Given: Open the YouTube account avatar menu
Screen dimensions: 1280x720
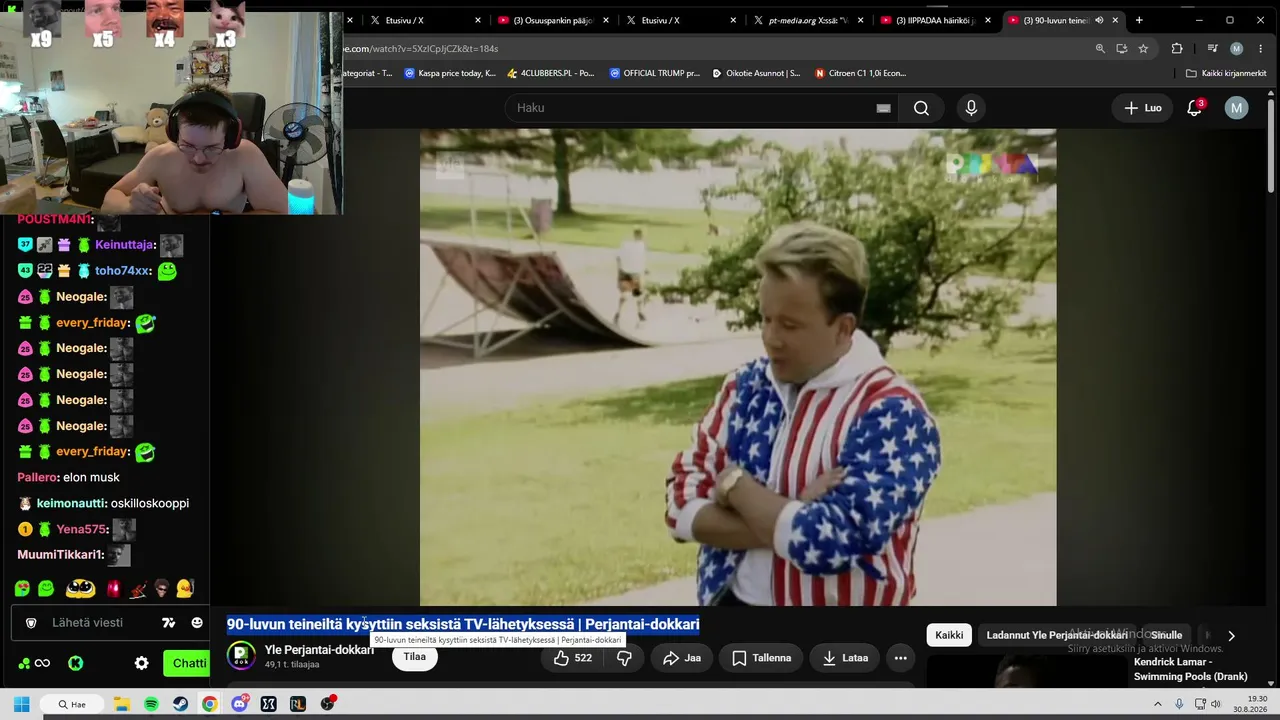Looking at the screenshot, I should [x=1237, y=108].
